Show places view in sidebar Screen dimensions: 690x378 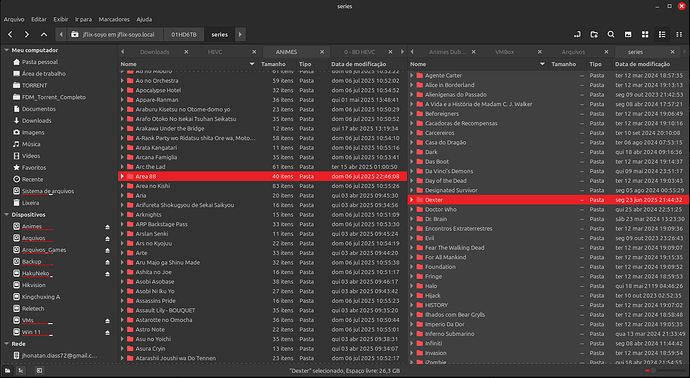(x=7, y=371)
